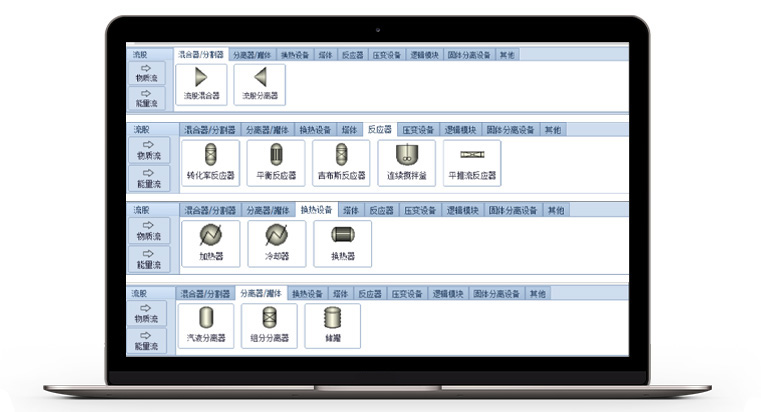Click 能量流 button in the reactor panel
This screenshot has height=412, width=761.
click(x=148, y=178)
